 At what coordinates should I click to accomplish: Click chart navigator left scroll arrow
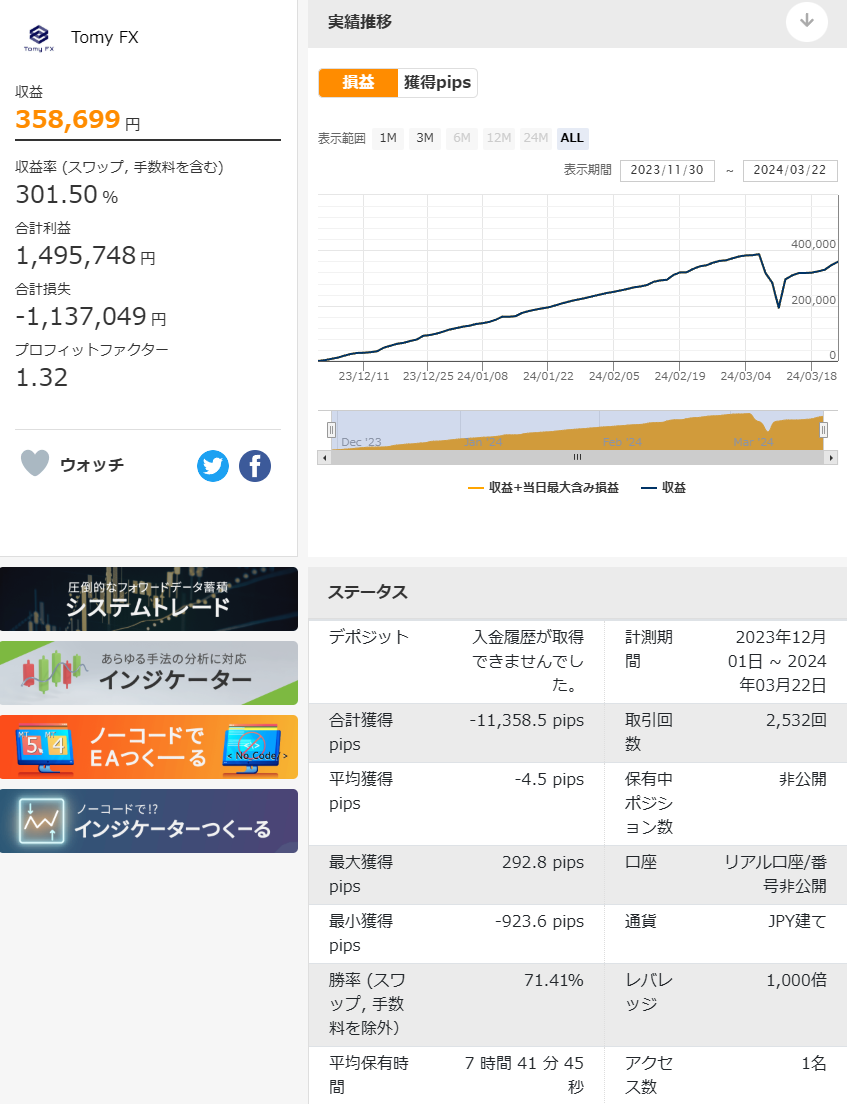(324, 458)
